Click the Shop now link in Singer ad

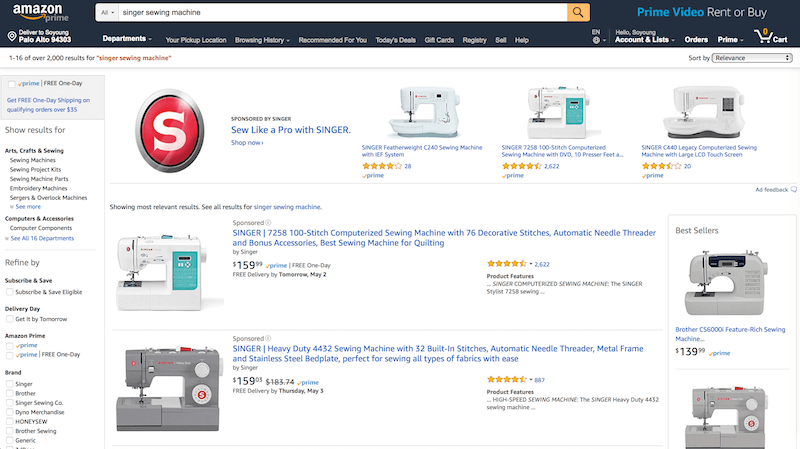click(x=247, y=143)
